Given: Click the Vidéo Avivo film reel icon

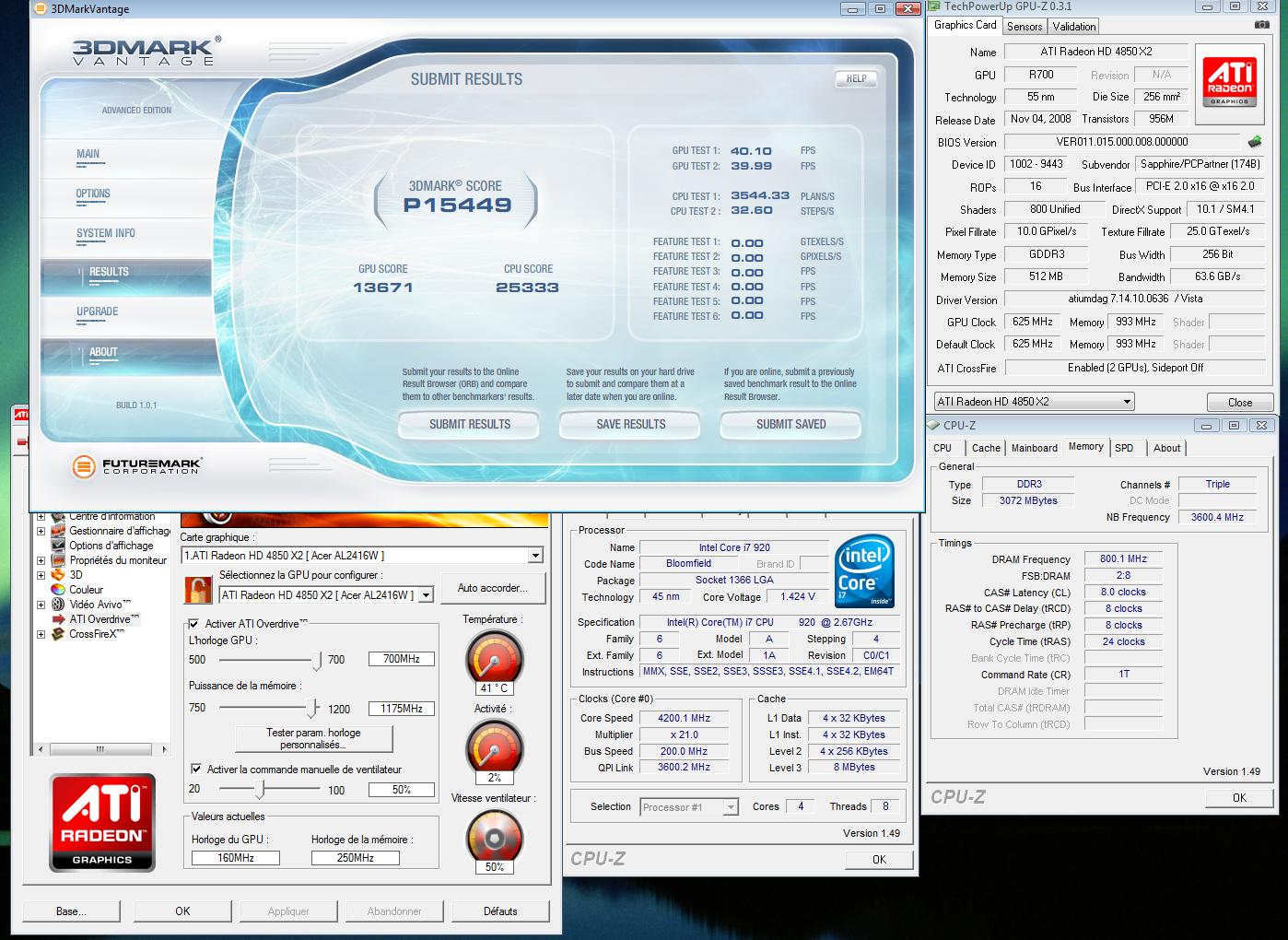Looking at the screenshot, I should (58, 605).
